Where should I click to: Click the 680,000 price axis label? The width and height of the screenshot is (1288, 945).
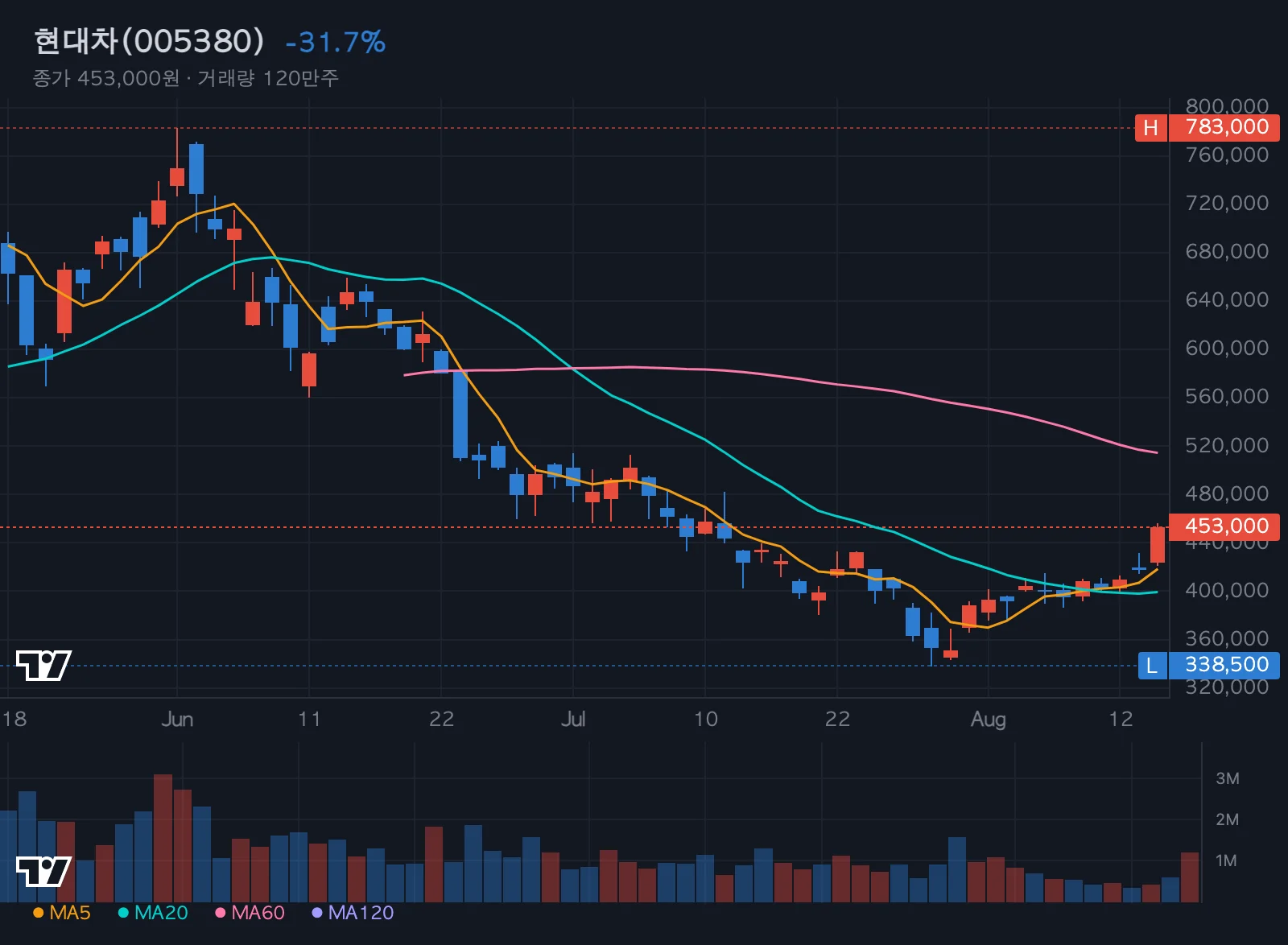[x=1227, y=251]
